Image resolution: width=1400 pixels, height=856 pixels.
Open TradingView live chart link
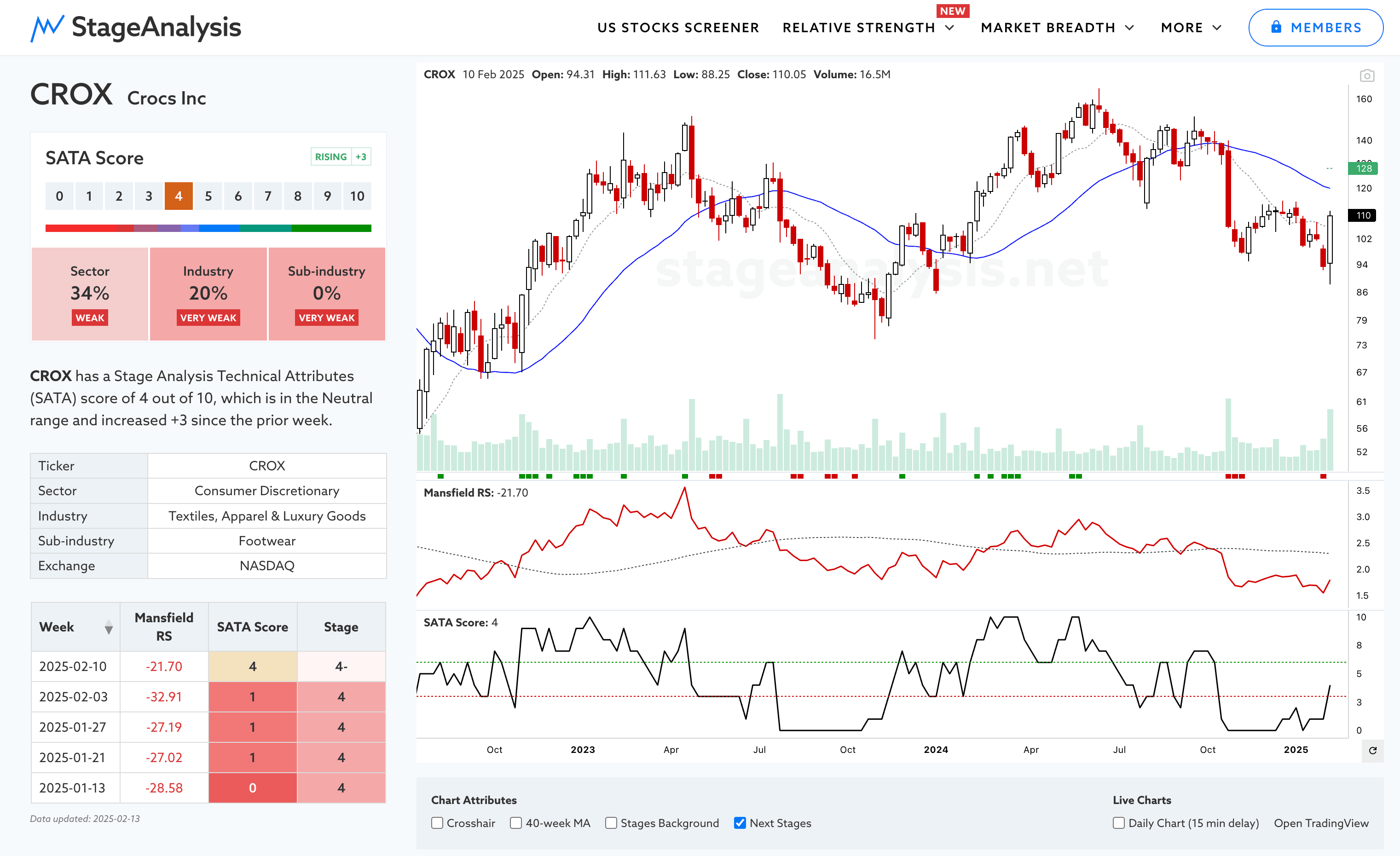1321,823
